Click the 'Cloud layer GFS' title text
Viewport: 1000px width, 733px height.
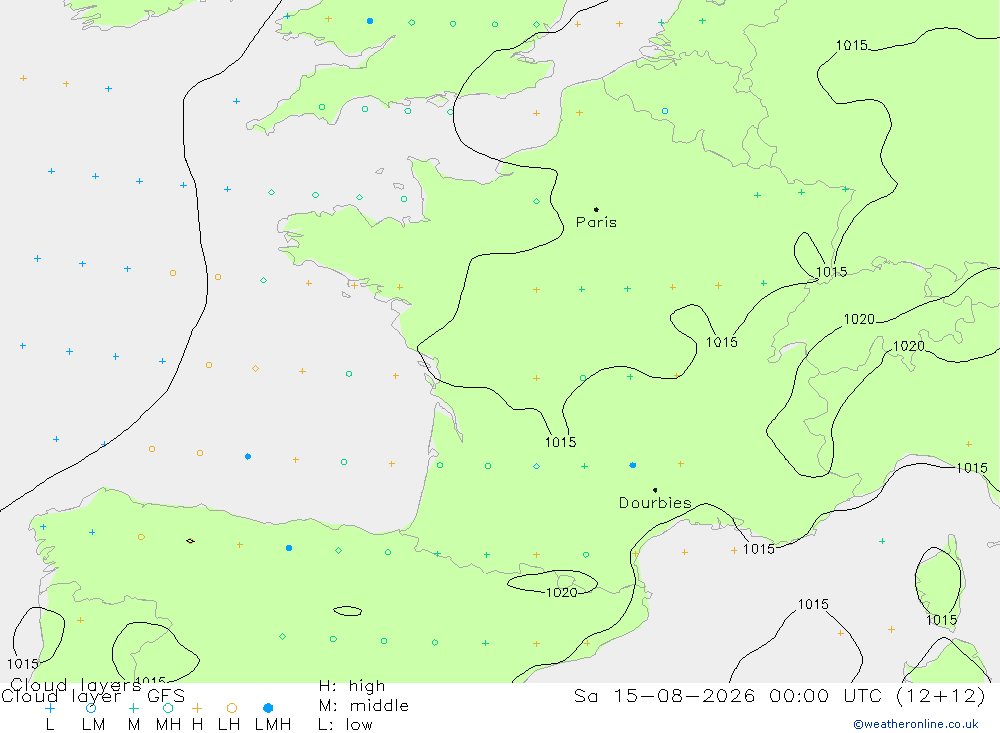93,696
